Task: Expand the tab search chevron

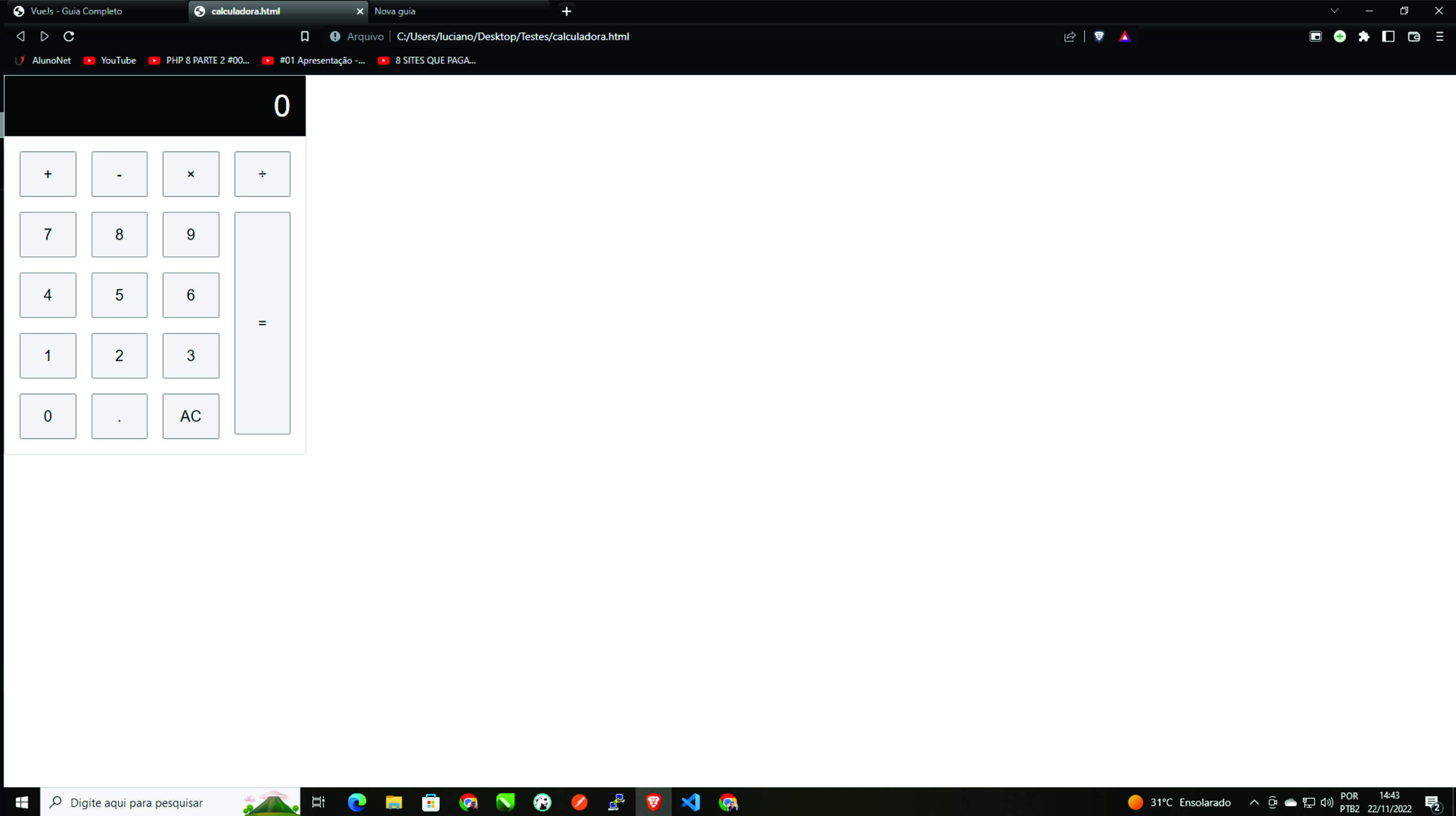Action: (x=1334, y=11)
